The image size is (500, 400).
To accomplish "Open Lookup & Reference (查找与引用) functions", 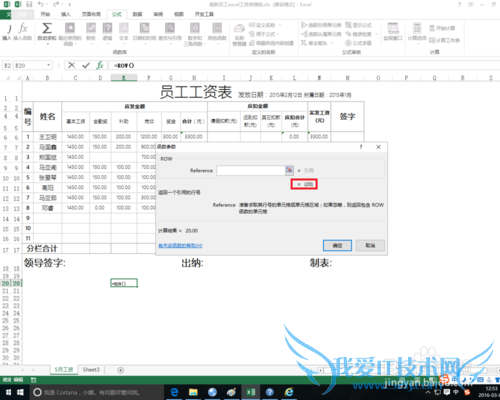I will click(x=170, y=32).
